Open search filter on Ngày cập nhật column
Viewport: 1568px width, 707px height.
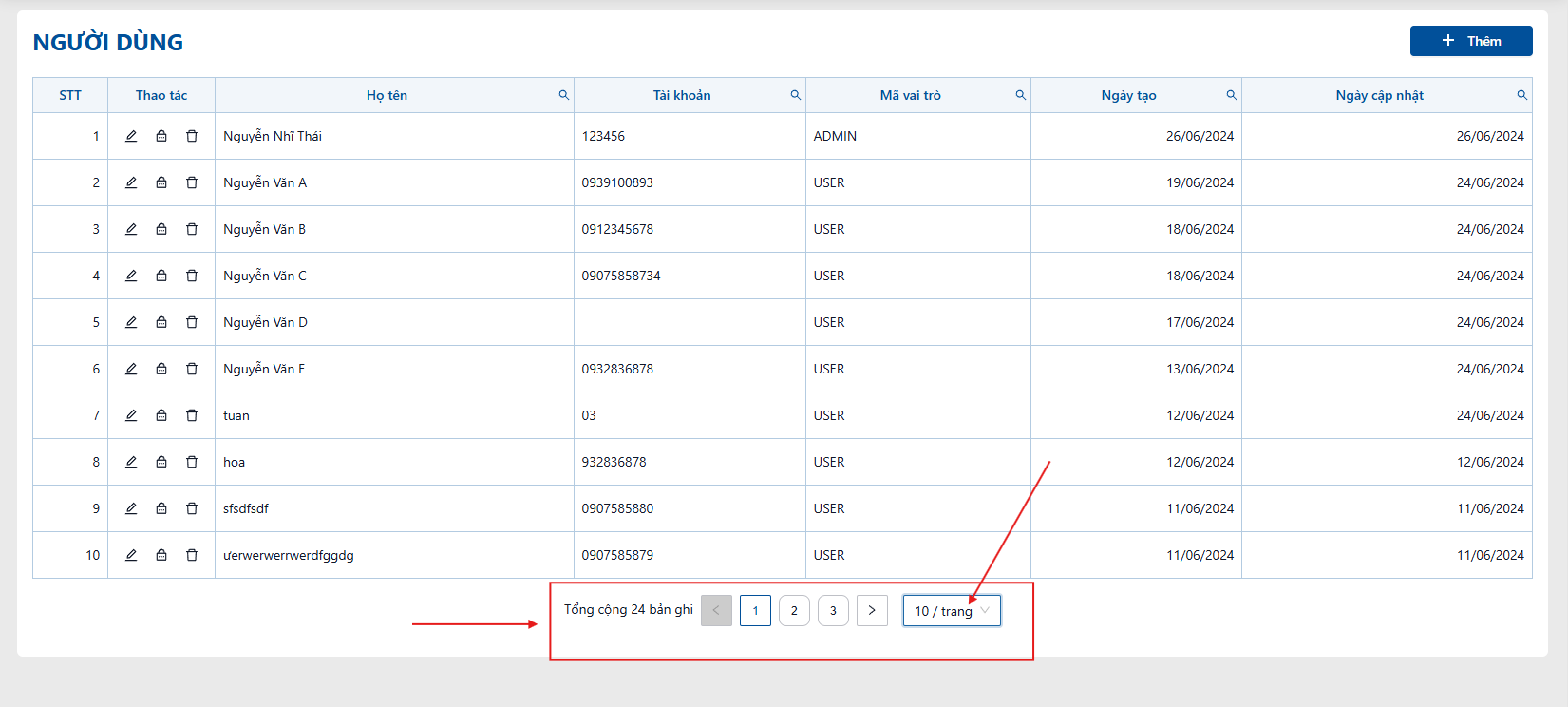pyautogui.click(x=1522, y=95)
